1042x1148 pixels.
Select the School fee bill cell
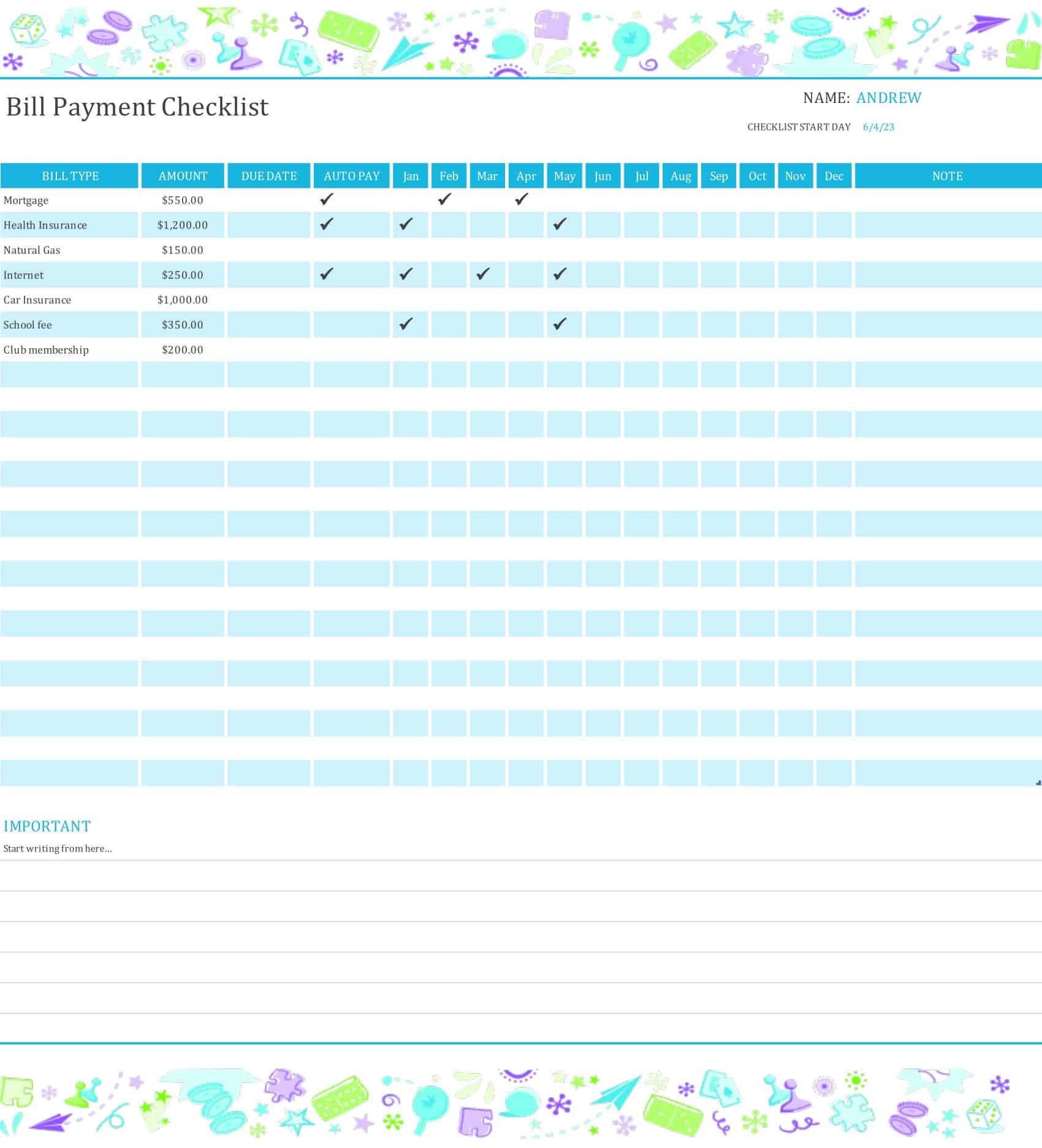[x=69, y=325]
